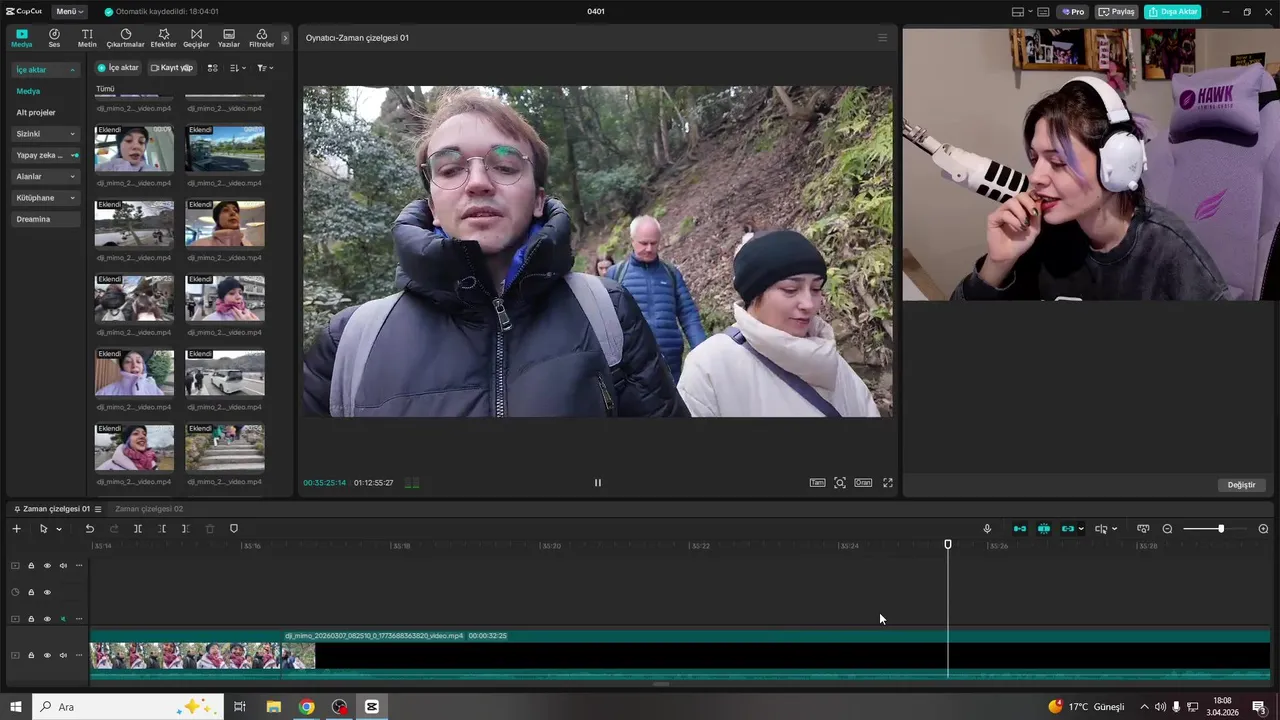The image size is (1280, 720).
Task: Delete selected clip trash icon
Action: [x=210, y=529]
